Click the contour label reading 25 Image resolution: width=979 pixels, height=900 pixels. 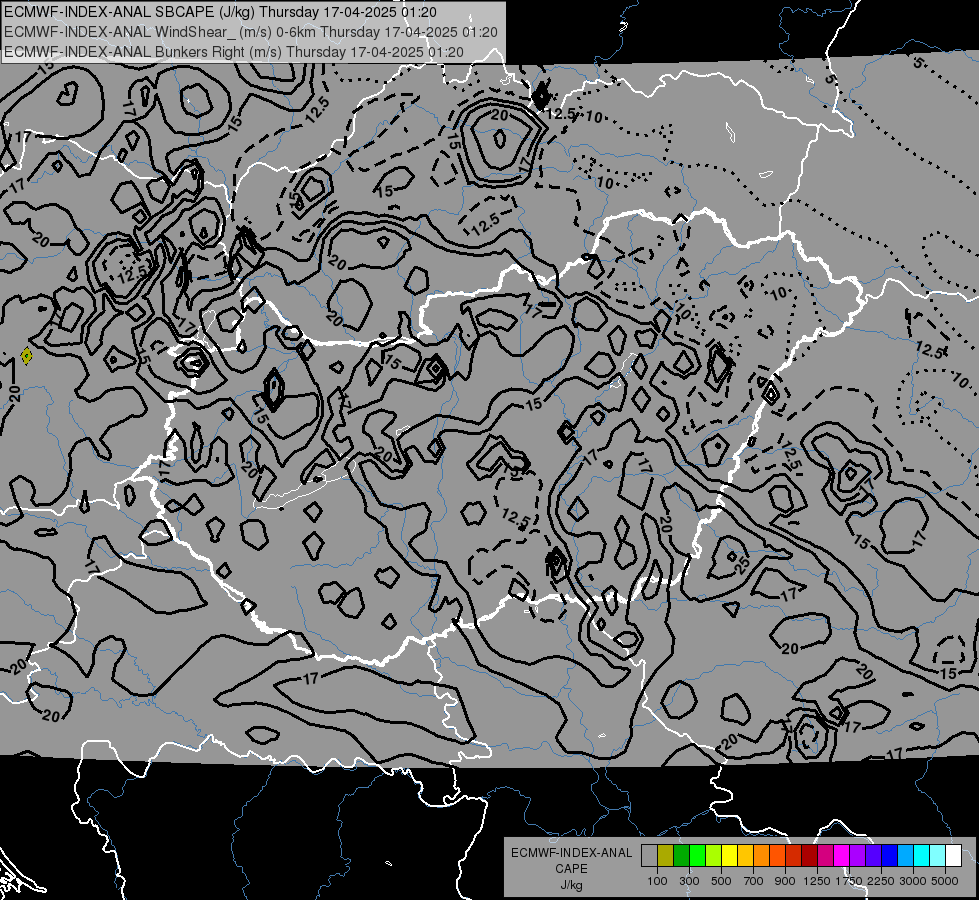tap(742, 565)
